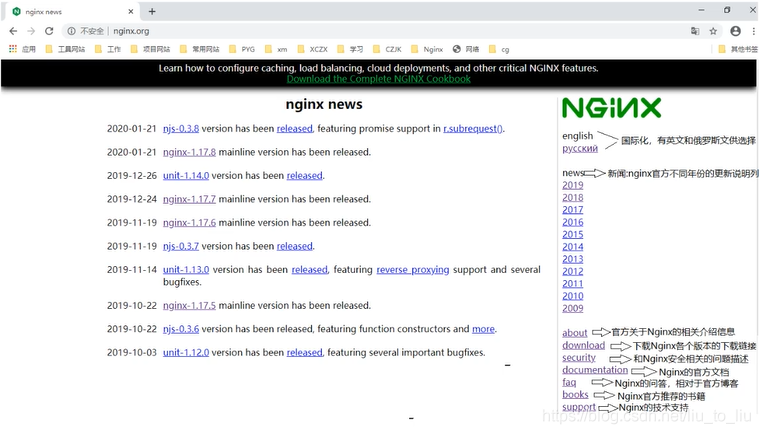Image resolution: width=760 pixels, height=434 pixels.
Task: Open the 2015 news archive
Action: click(x=573, y=234)
